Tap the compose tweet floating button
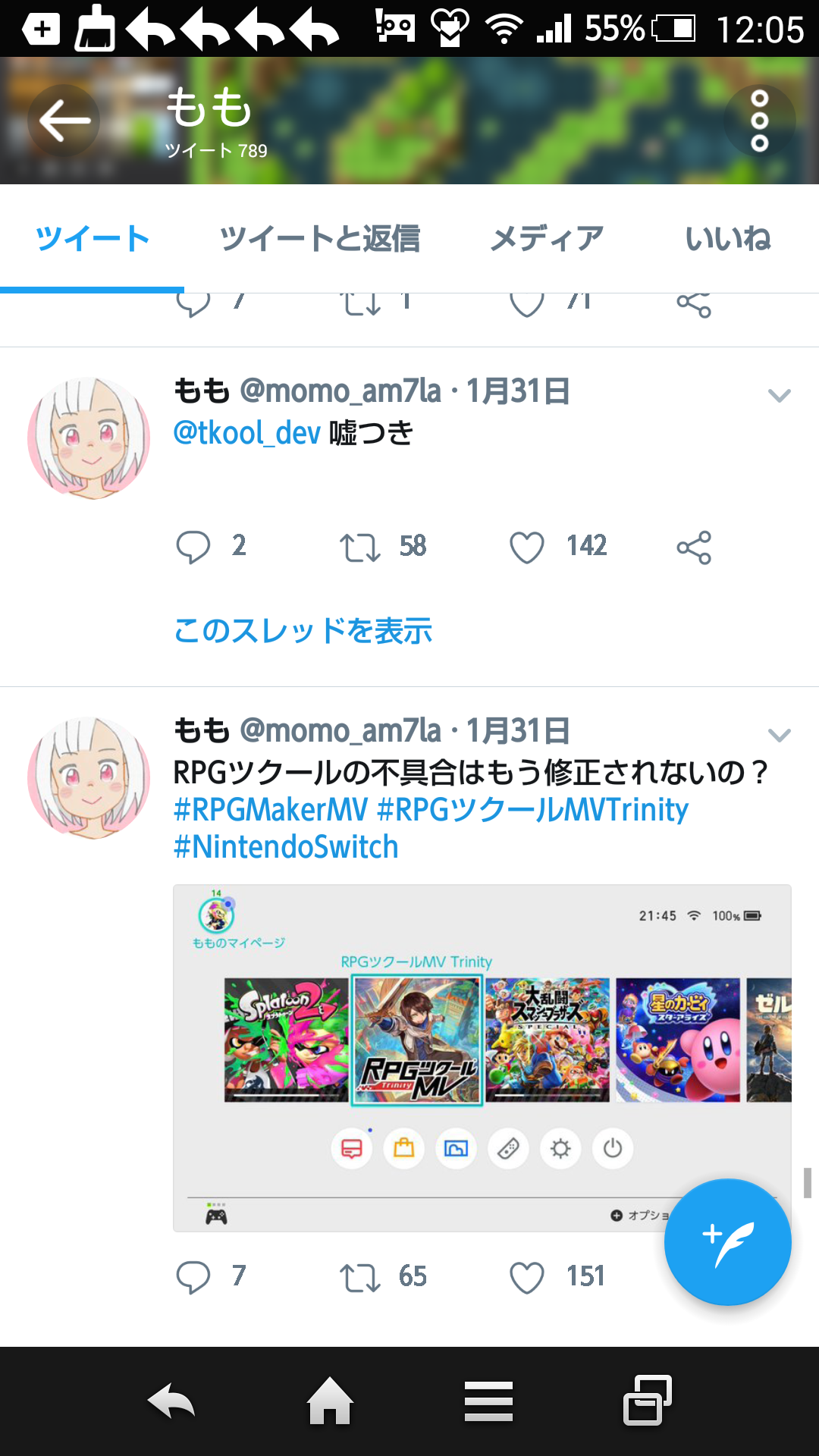The image size is (819, 1456). tap(728, 1242)
